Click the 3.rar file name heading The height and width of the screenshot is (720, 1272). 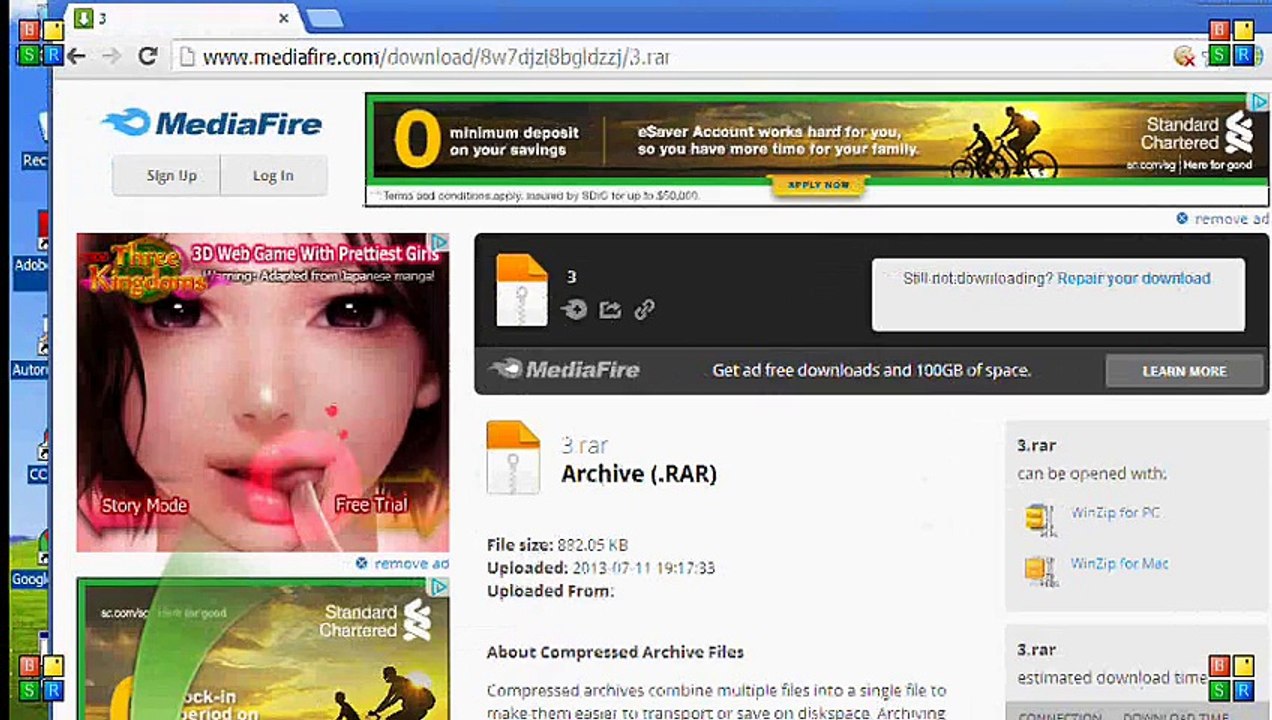pos(585,445)
